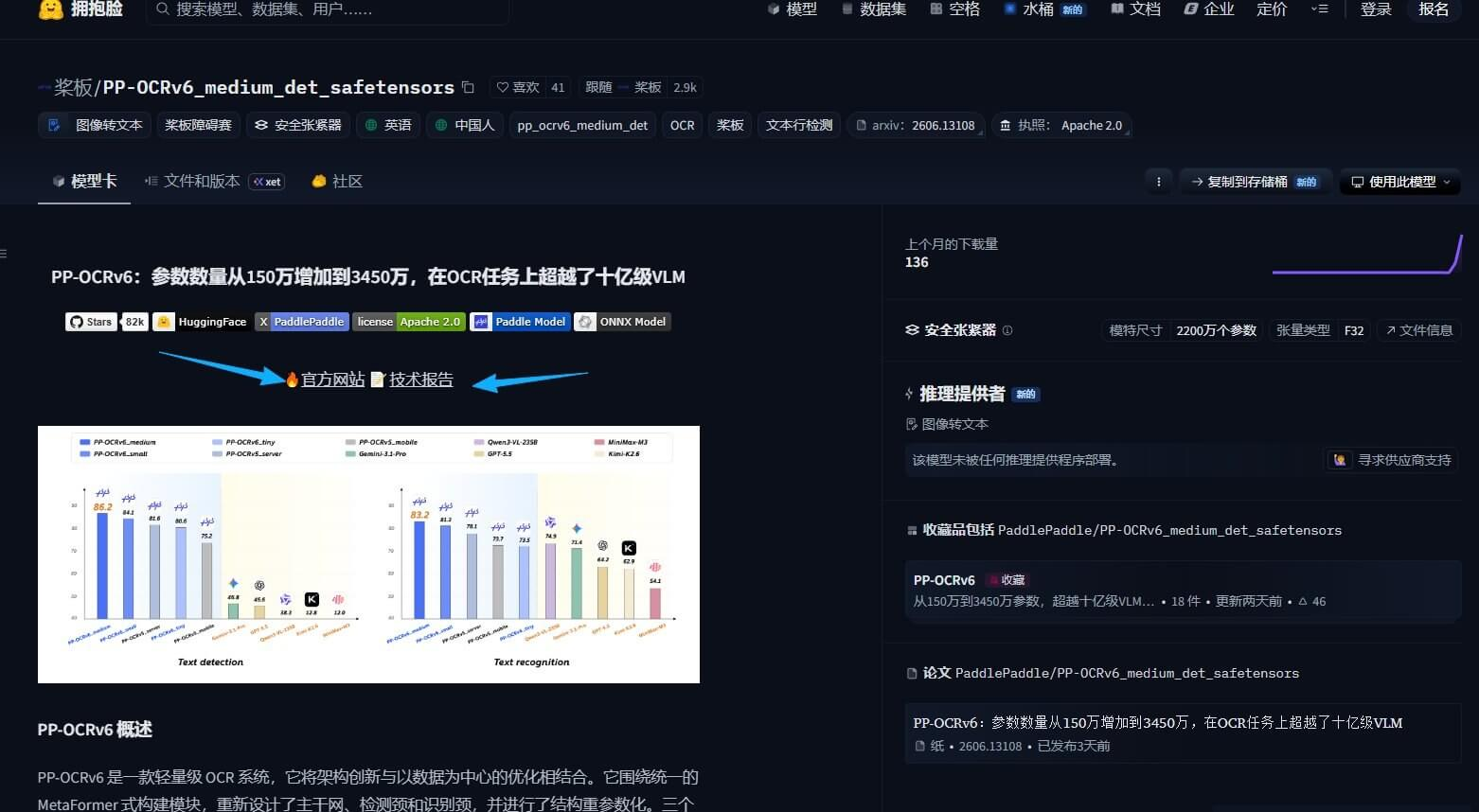Open the 41 likes count

tap(558, 87)
